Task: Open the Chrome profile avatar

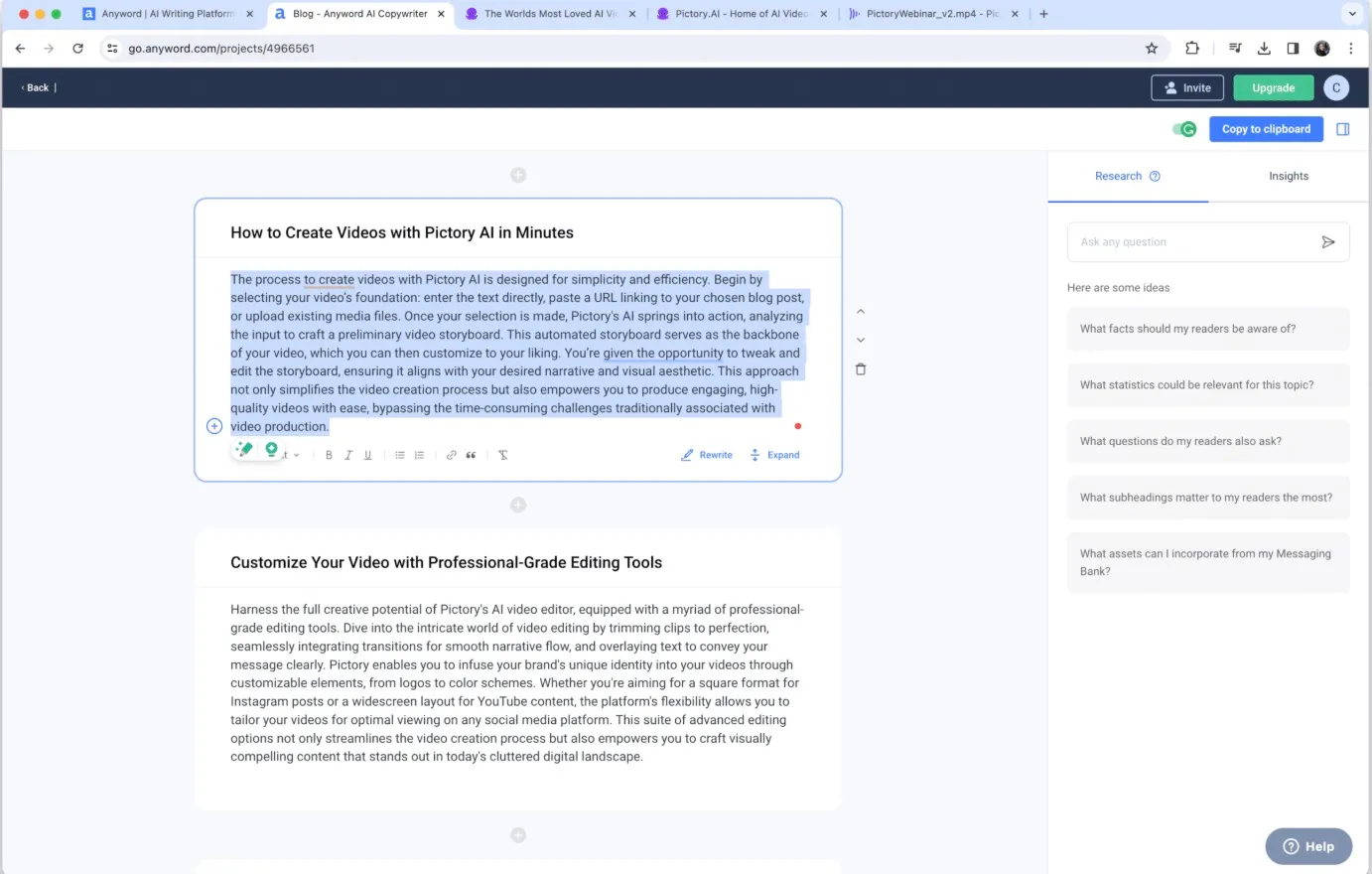Action: (x=1322, y=48)
